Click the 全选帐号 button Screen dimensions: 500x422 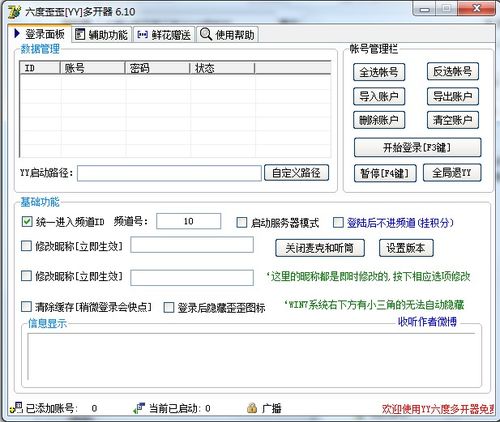[379, 72]
